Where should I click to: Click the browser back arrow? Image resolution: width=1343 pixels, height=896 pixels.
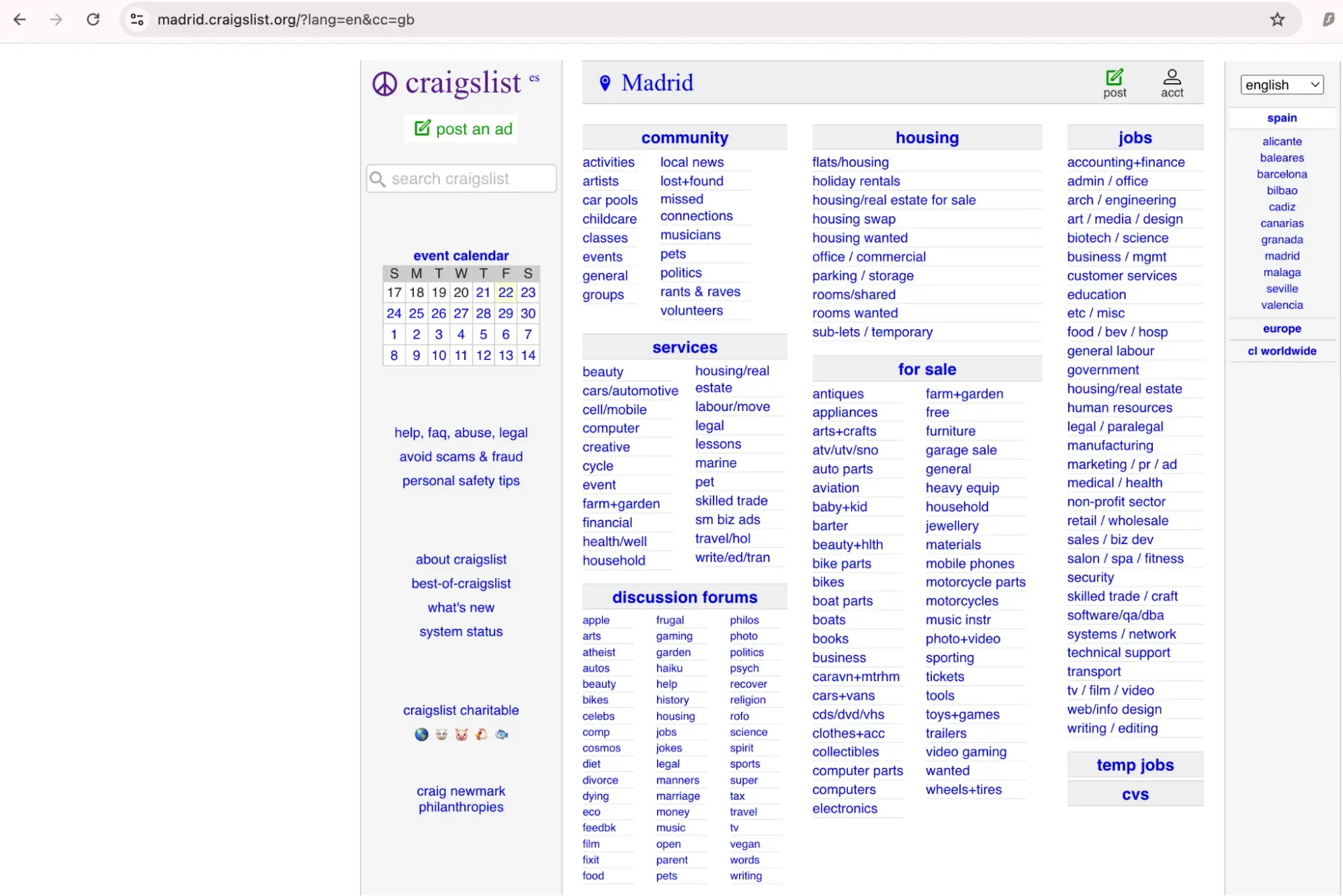click(19, 19)
